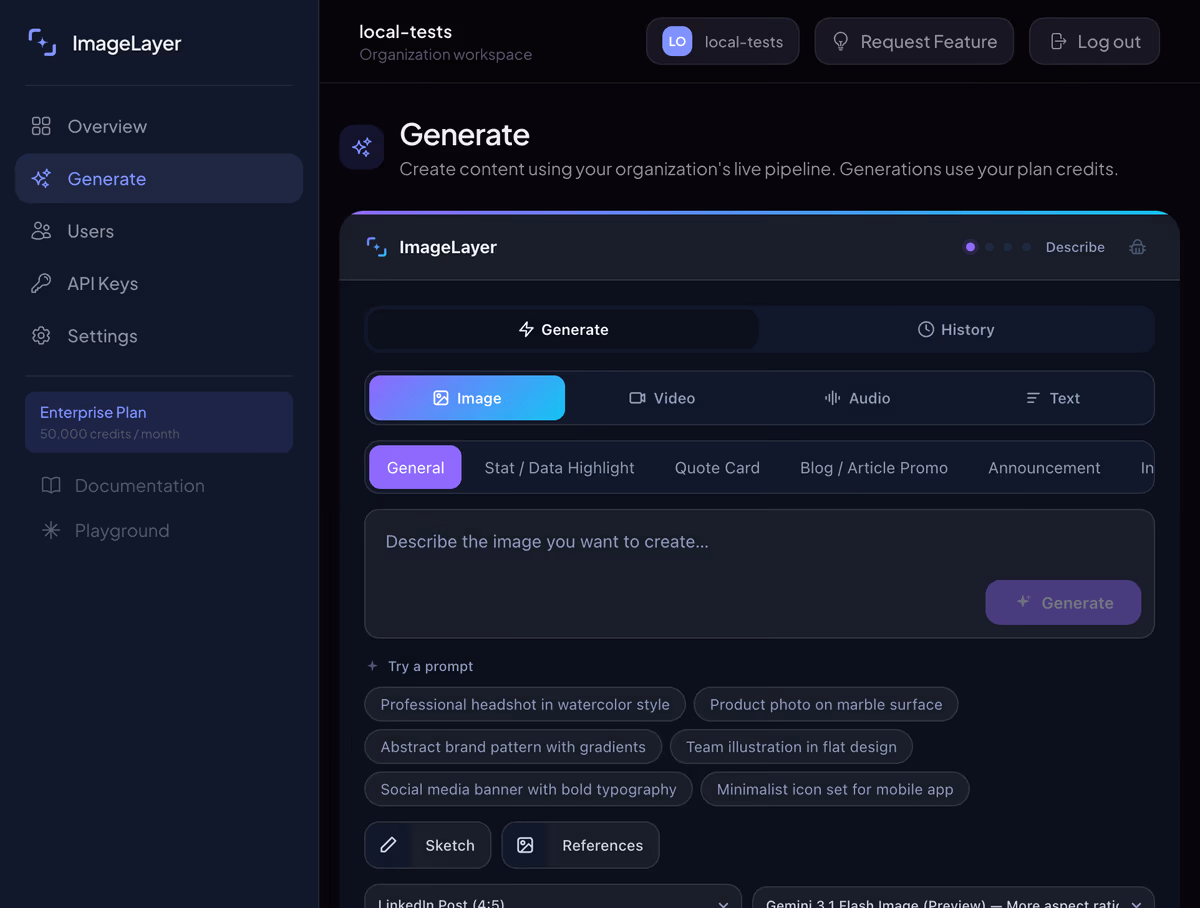Image resolution: width=1200 pixels, height=908 pixels.
Task: Click the sparkle icon beside Generate heading
Action: pyautogui.click(x=362, y=147)
